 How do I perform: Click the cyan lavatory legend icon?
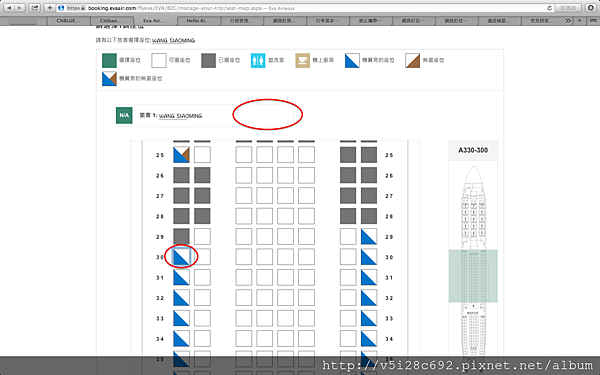click(258, 60)
